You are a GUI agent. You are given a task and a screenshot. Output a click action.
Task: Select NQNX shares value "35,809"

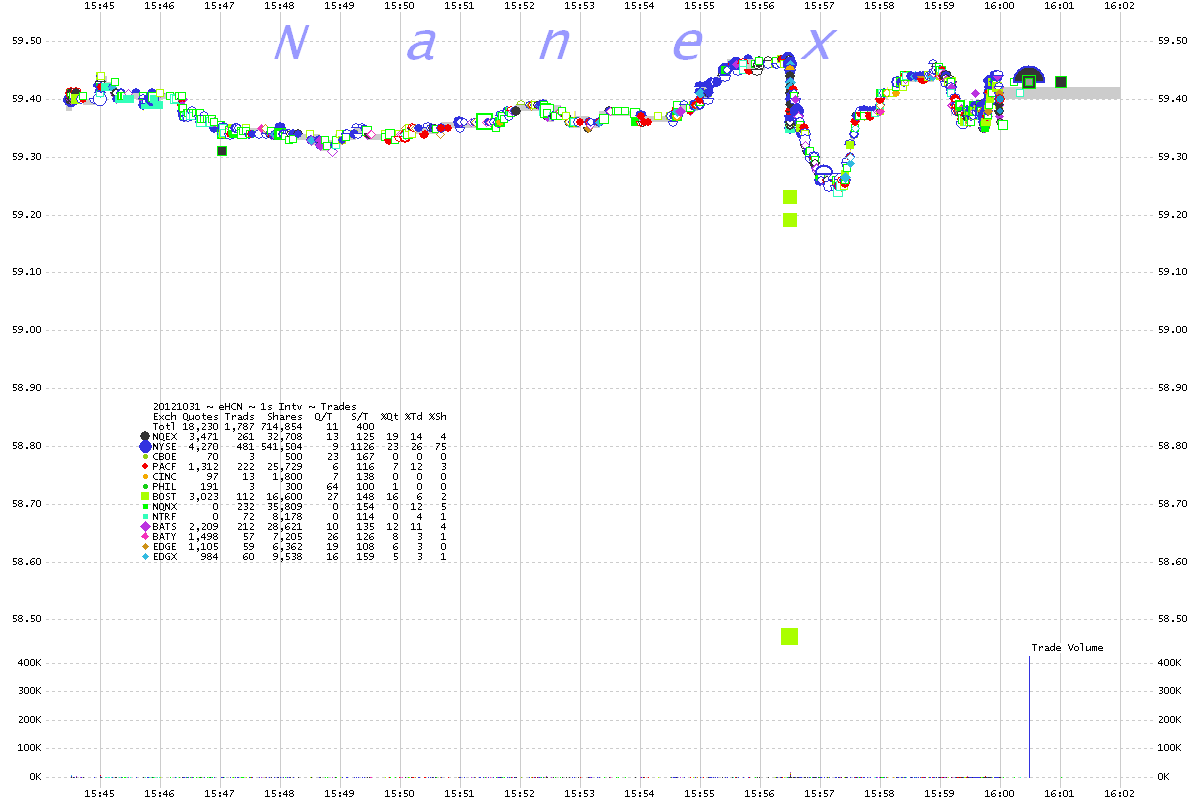coord(285,506)
